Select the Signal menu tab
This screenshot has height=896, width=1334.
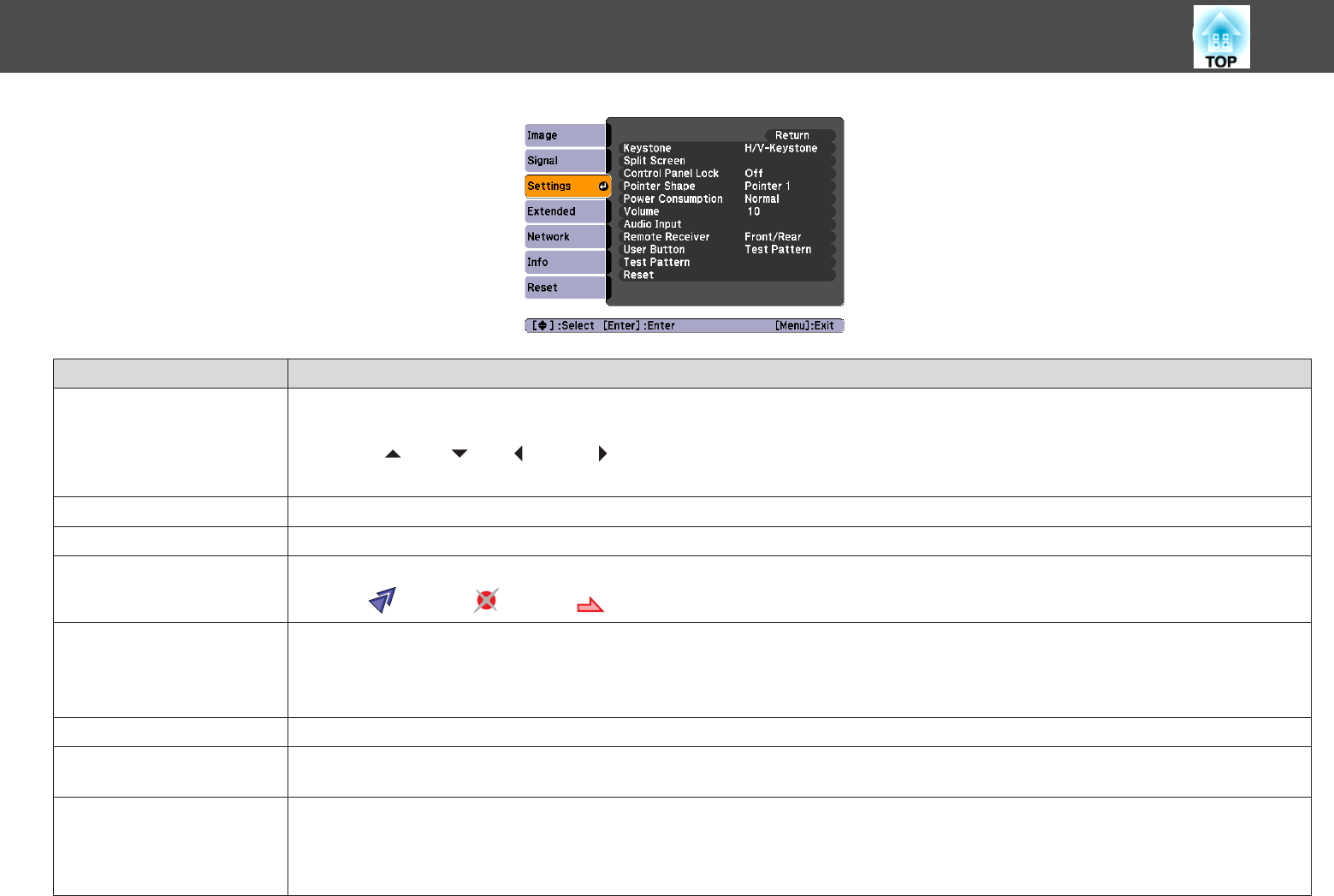click(565, 160)
